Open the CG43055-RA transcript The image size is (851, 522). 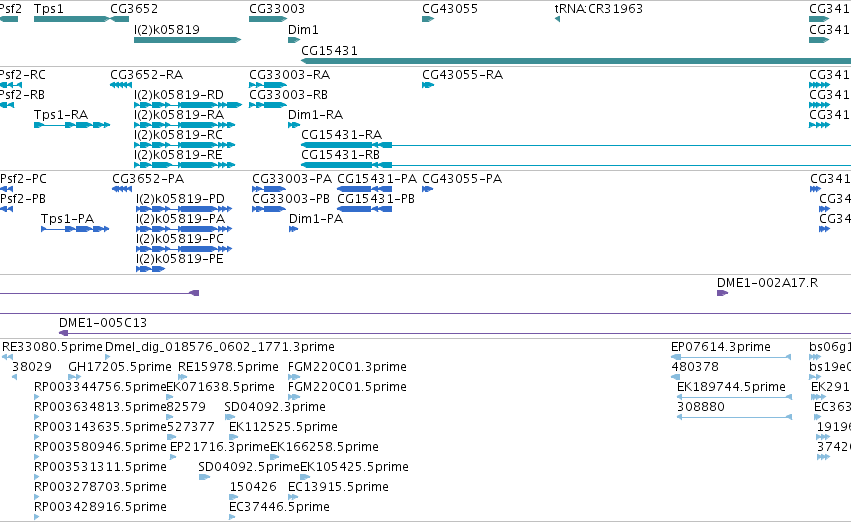point(428,85)
